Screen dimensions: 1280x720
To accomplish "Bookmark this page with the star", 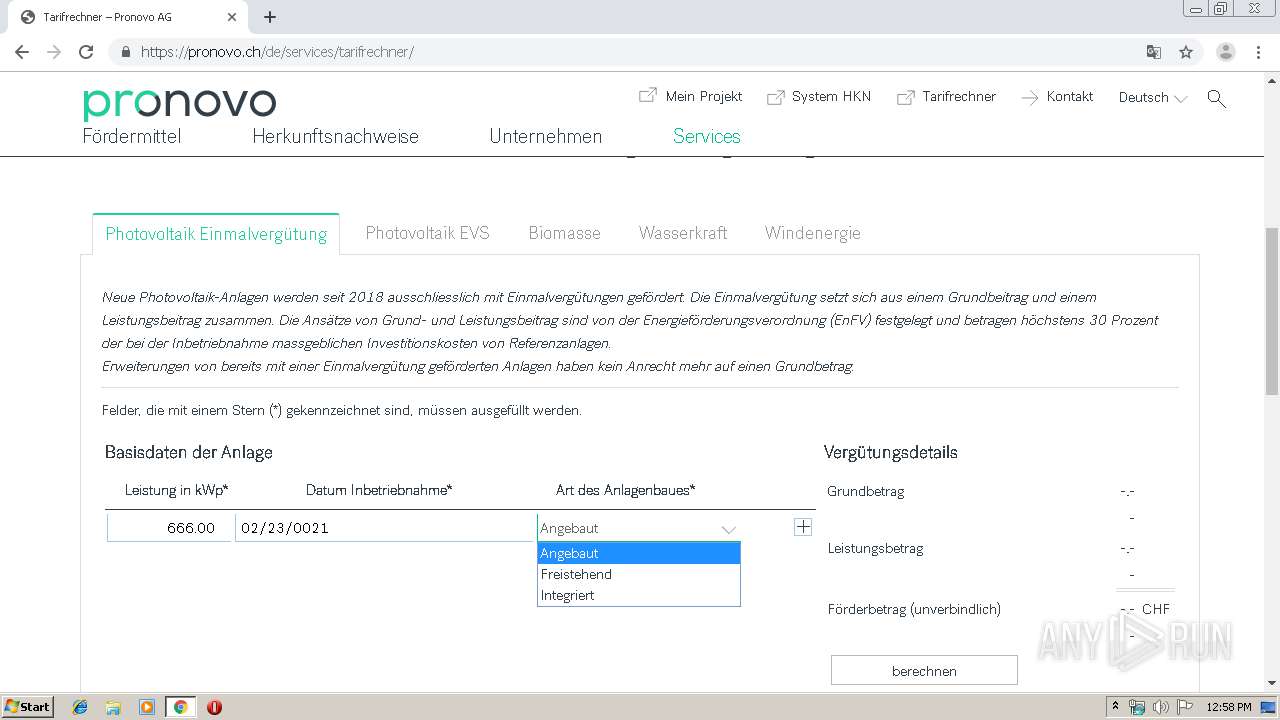I will coord(1186,52).
